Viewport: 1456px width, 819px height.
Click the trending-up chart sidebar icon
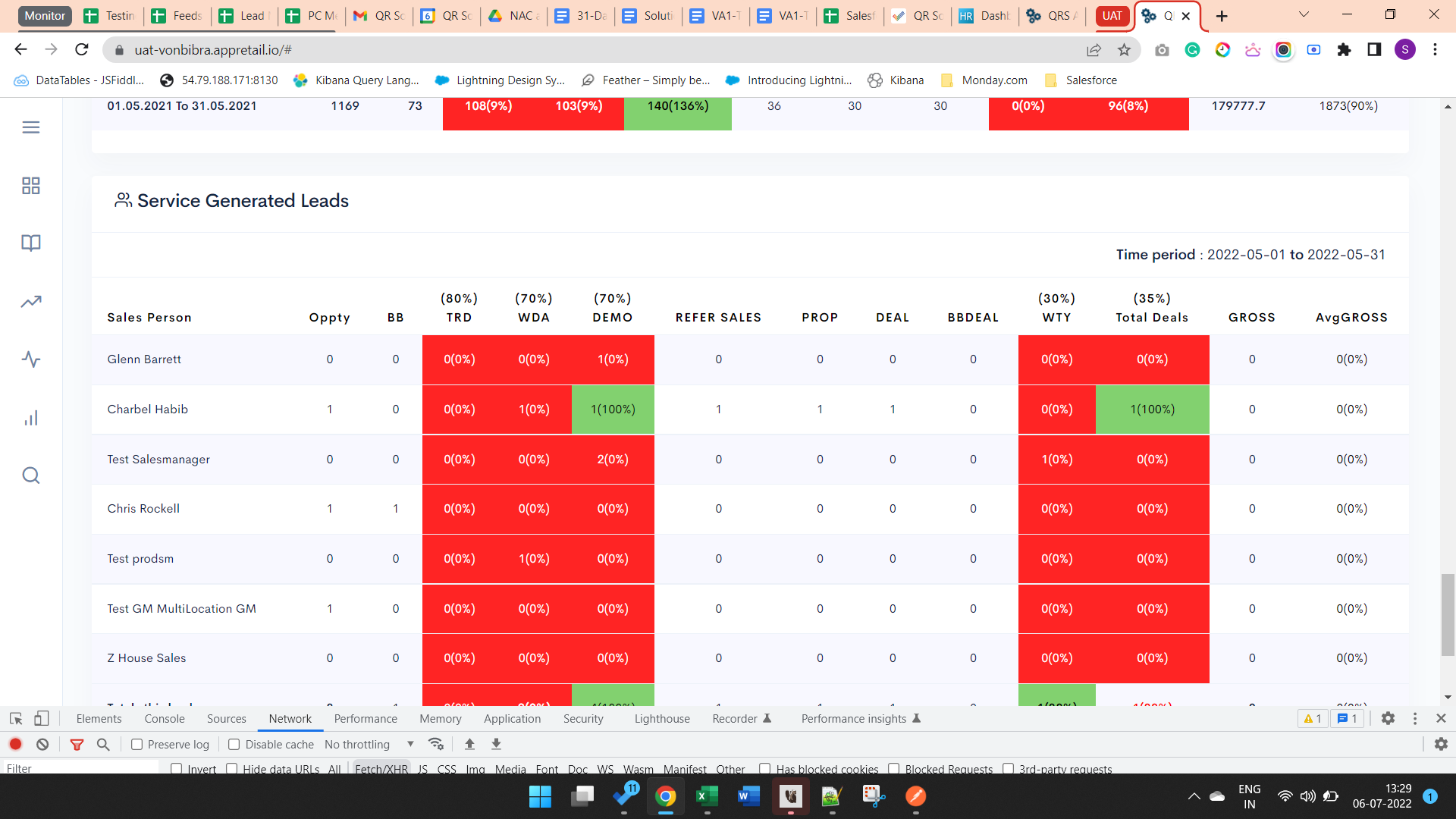click(x=31, y=302)
